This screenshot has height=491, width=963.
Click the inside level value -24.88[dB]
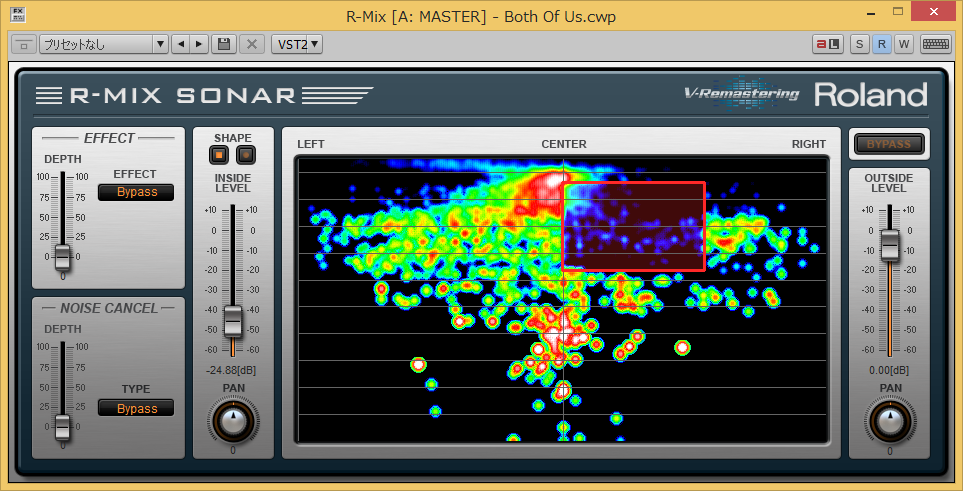coord(233,370)
